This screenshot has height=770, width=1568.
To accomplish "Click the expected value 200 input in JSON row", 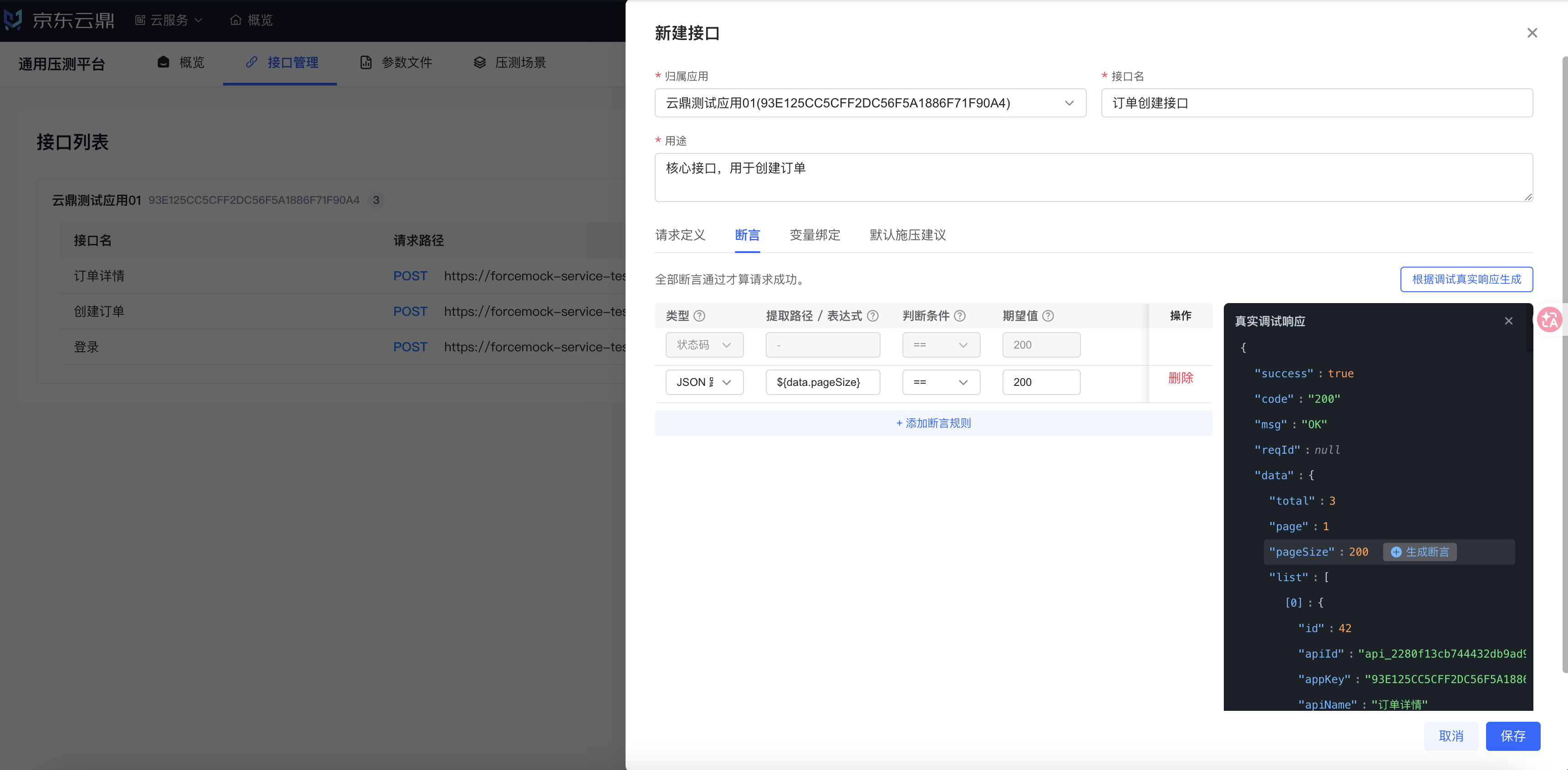I will (x=1041, y=382).
